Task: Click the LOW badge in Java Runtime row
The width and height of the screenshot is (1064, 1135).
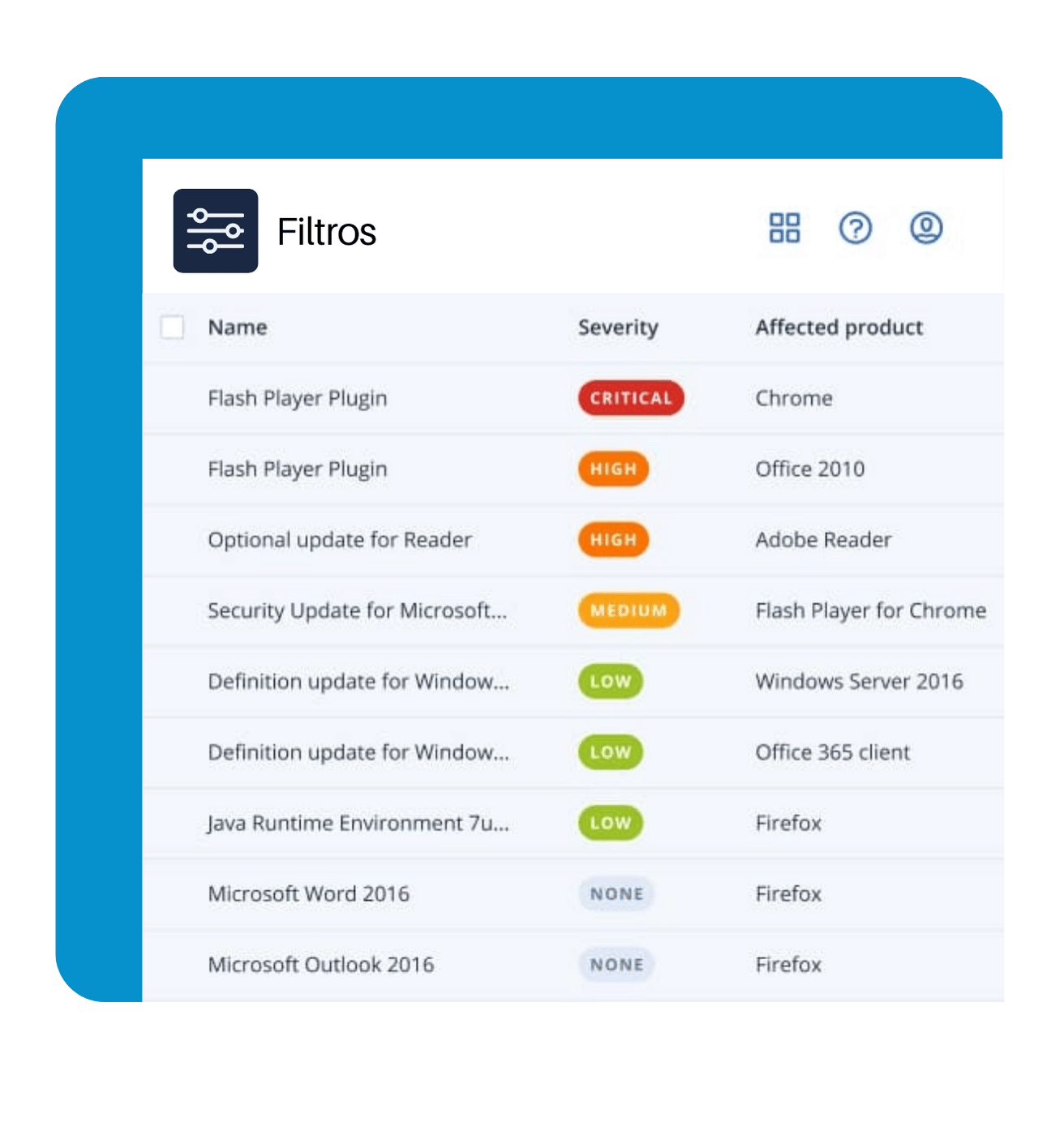Action: click(611, 823)
